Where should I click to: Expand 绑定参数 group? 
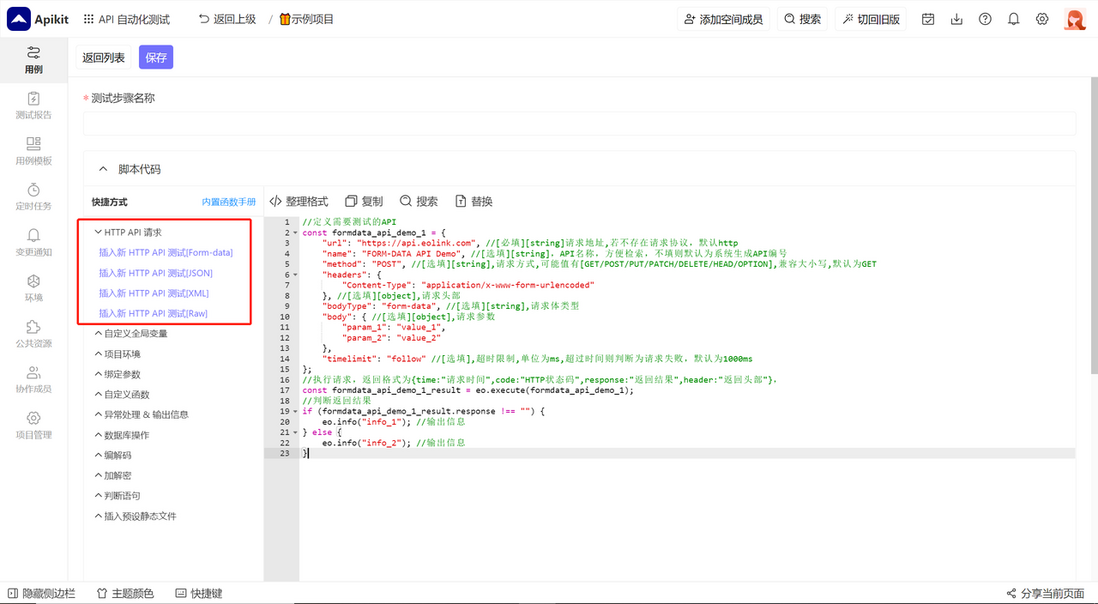click(118, 374)
